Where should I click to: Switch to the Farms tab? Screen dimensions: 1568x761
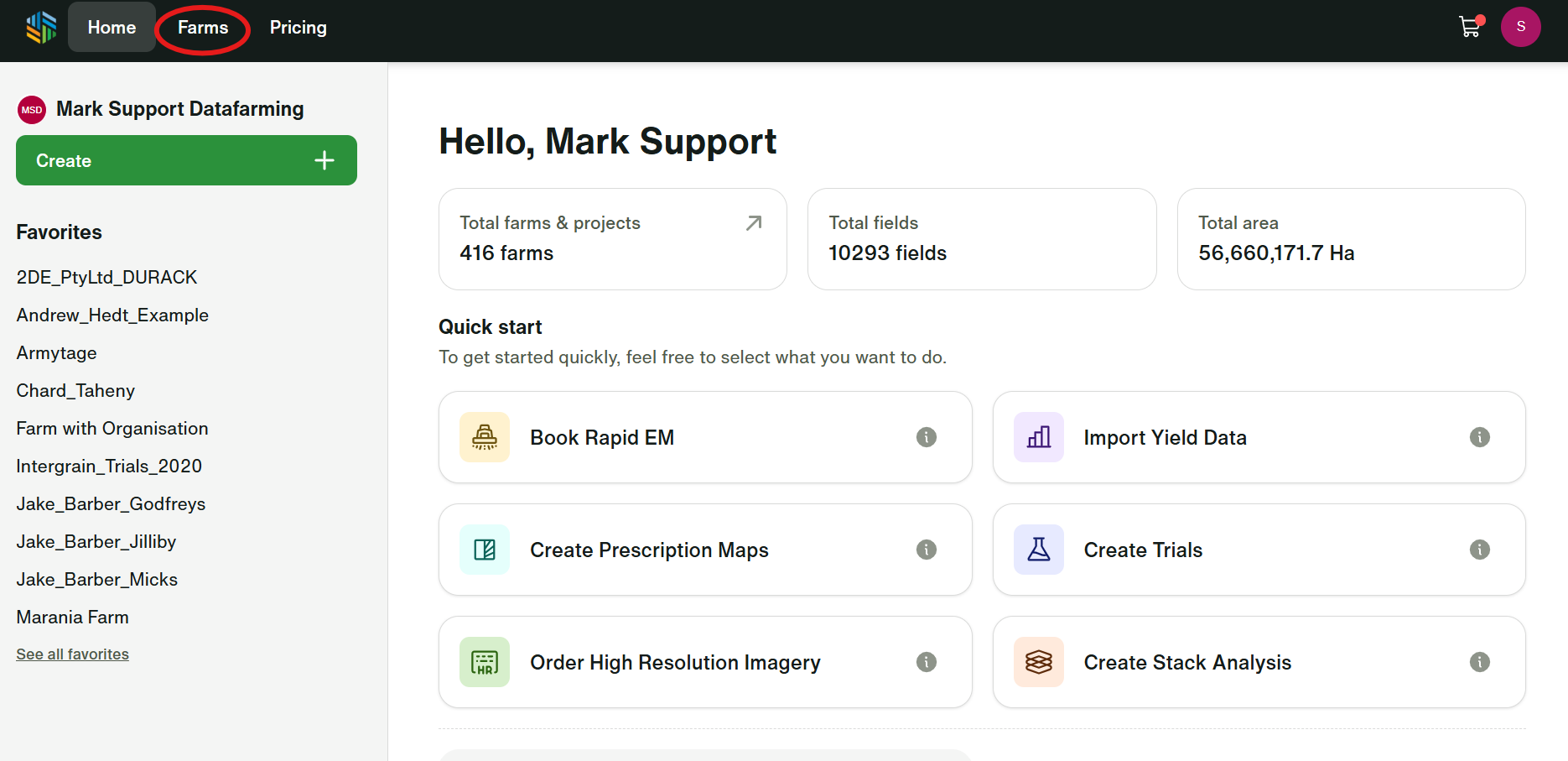(x=203, y=28)
